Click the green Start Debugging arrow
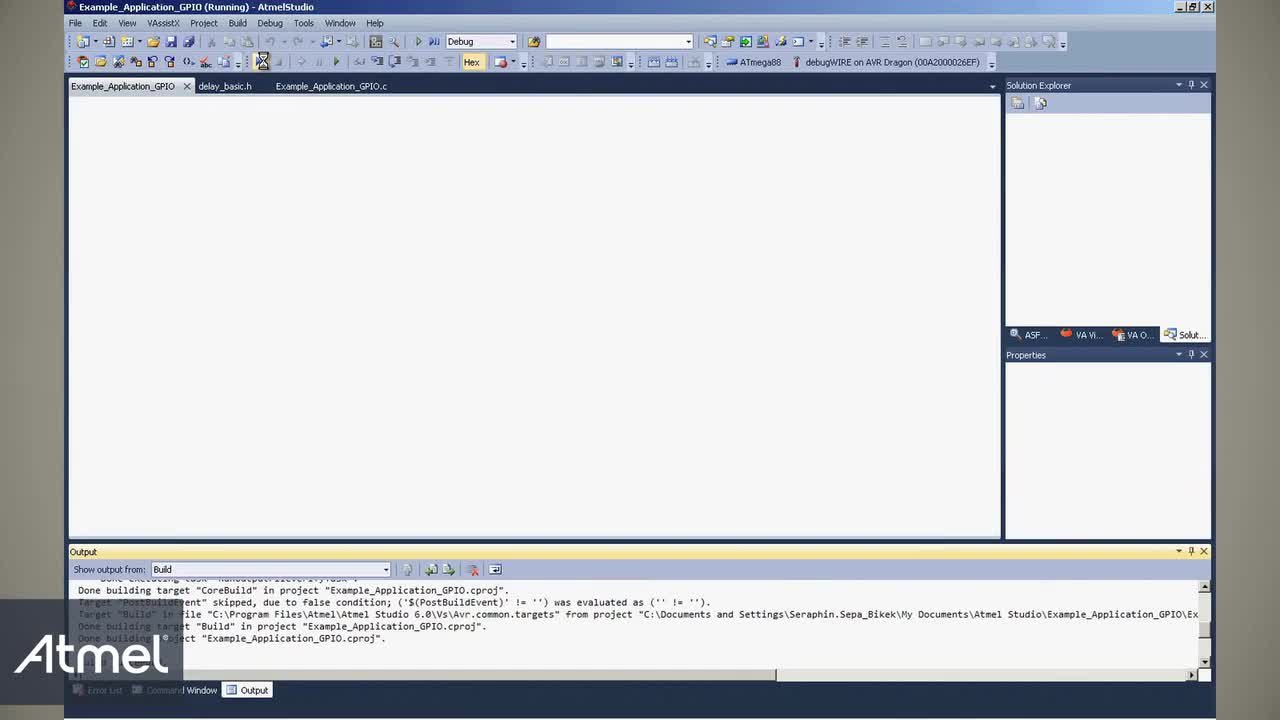Screen dimensions: 1280x720 [x=418, y=42]
